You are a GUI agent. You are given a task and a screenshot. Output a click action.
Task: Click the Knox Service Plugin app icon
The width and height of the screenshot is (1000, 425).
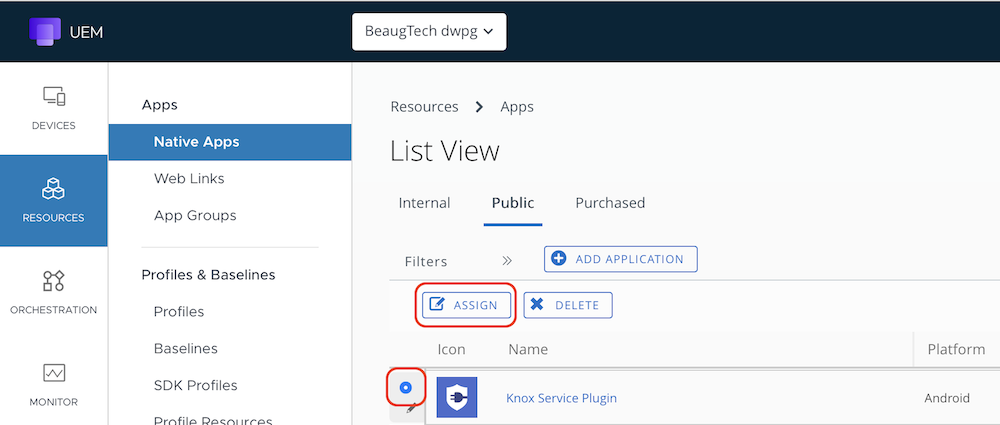click(x=457, y=397)
